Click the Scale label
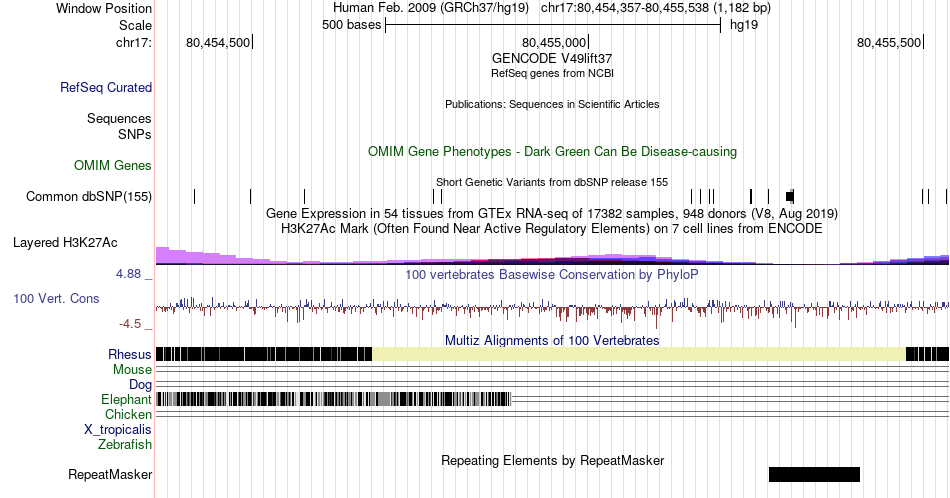This screenshot has height=498, width=950. click(x=135, y=25)
